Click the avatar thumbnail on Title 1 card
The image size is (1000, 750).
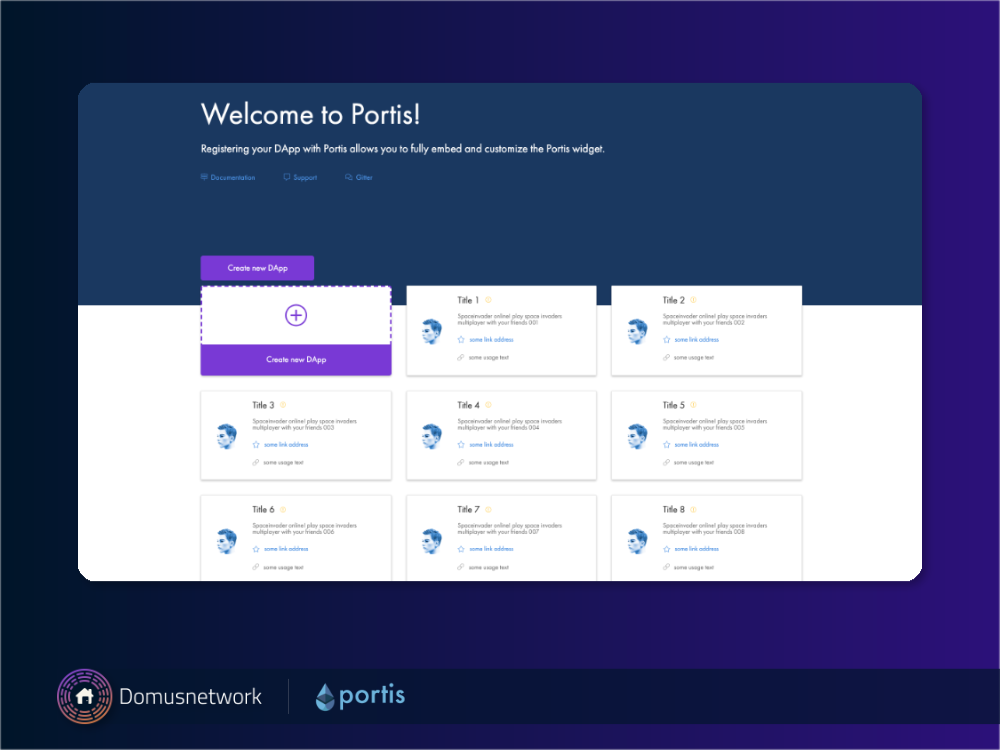pos(432,332)
